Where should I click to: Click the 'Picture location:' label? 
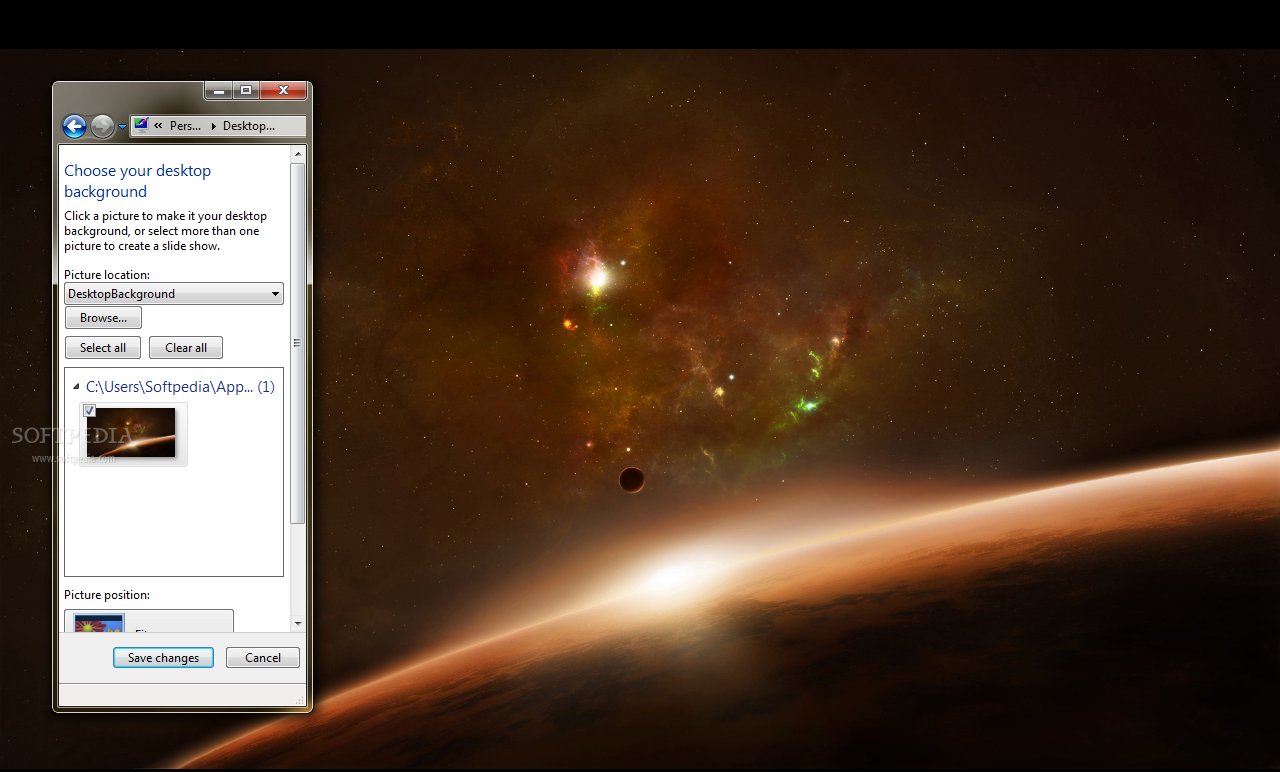click(x=107, y=275)
